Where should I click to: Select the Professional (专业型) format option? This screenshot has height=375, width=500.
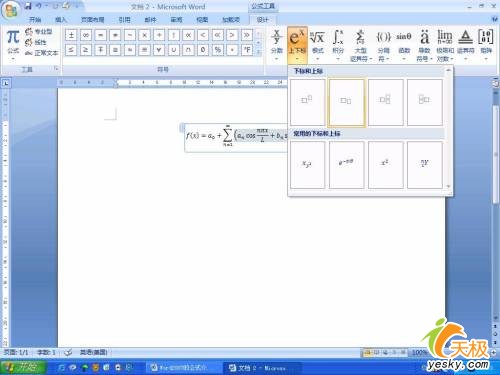[39, 32]
